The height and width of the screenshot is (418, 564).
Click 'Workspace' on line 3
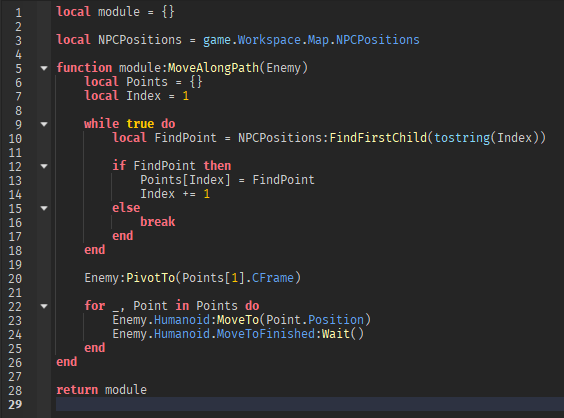pyautogui.click(x=269, y=40)
